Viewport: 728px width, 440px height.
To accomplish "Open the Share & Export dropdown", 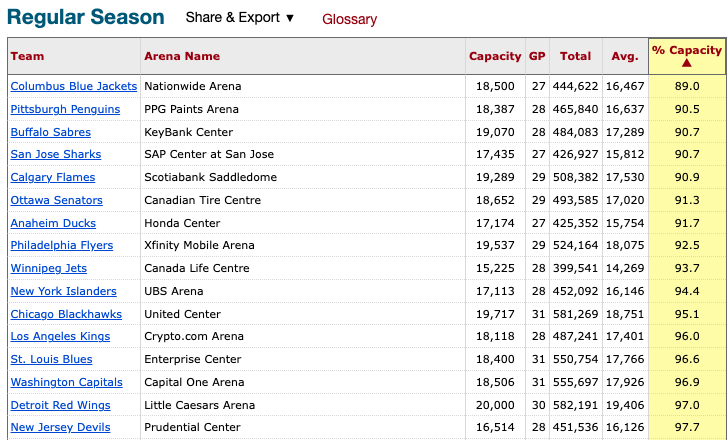I will point(240,18).
